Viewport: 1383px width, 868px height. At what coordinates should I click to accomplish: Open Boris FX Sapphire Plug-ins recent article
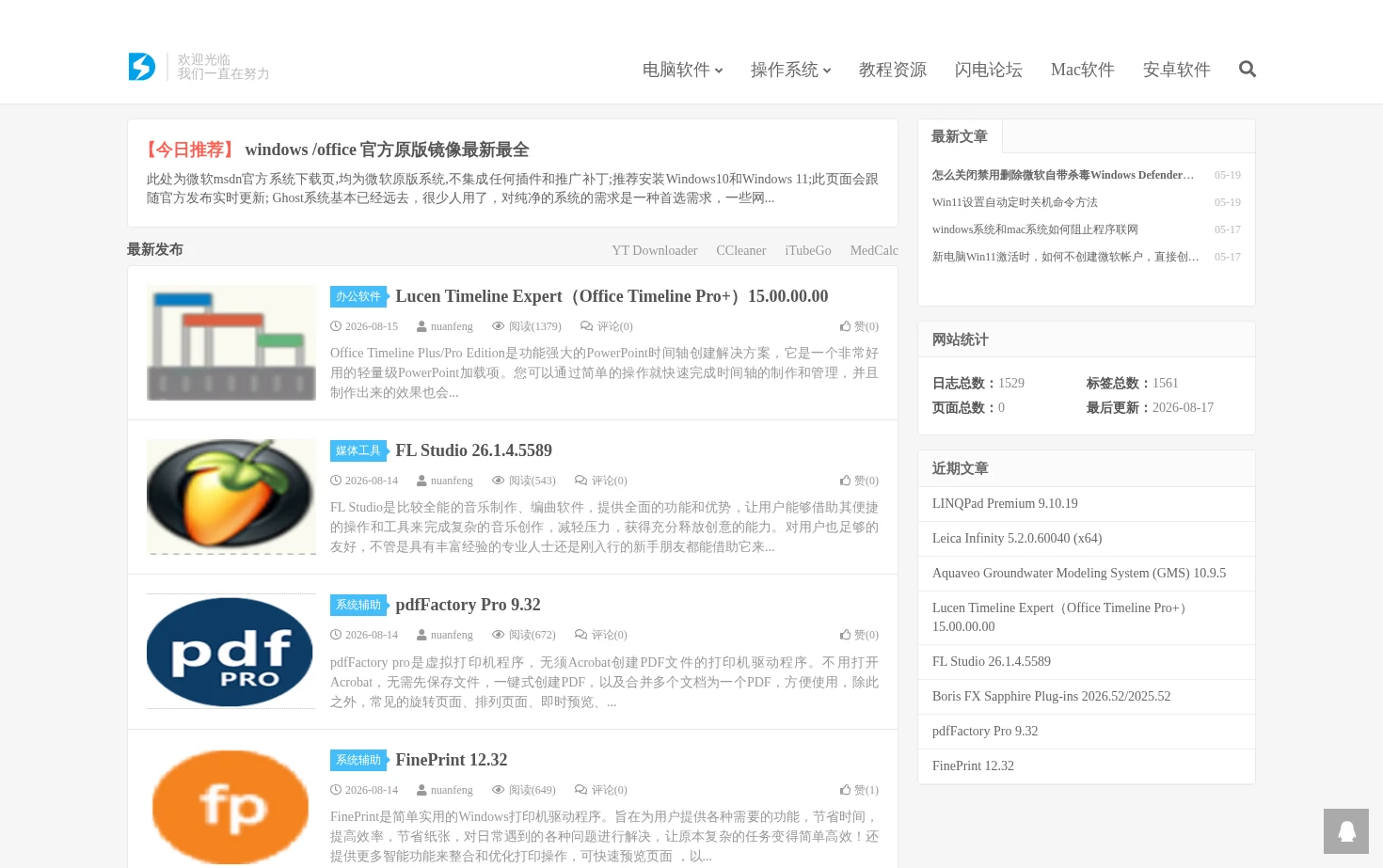[1052, 697]
